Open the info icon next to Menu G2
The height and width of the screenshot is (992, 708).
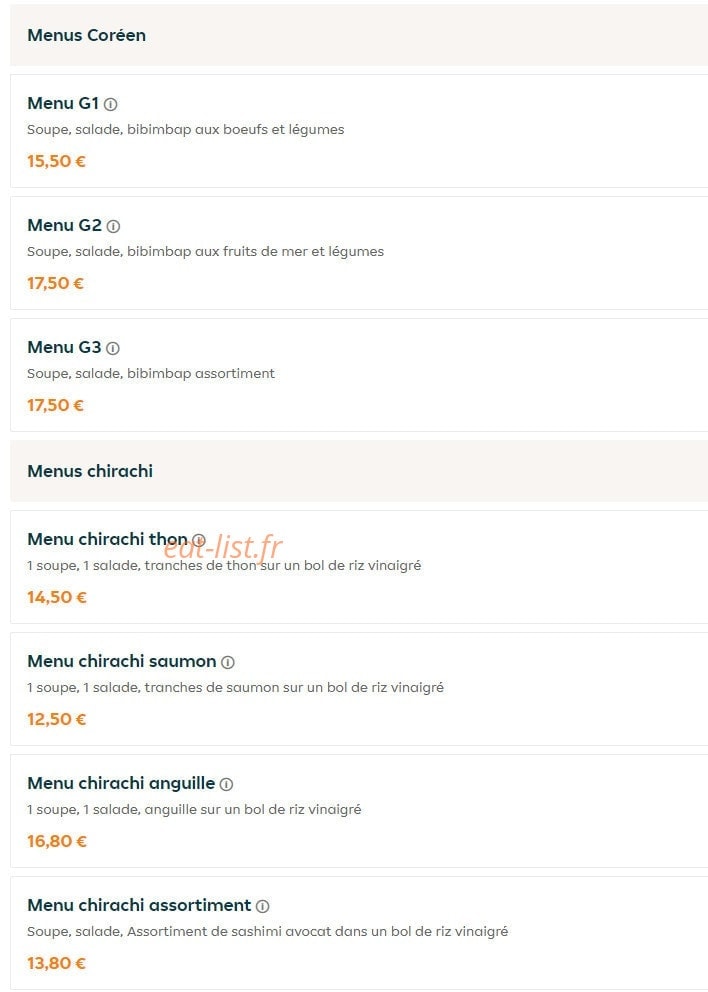(113, 226)
